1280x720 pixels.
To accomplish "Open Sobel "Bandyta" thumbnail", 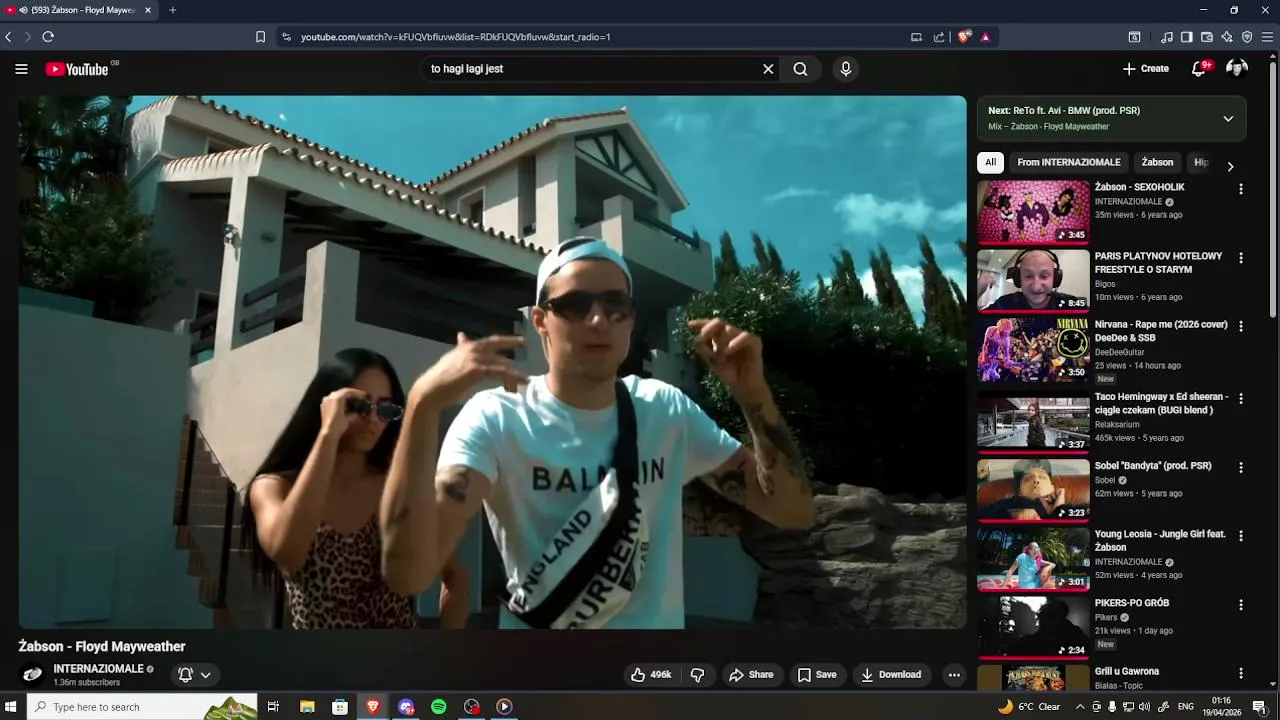I will [x=1033, y=489].
